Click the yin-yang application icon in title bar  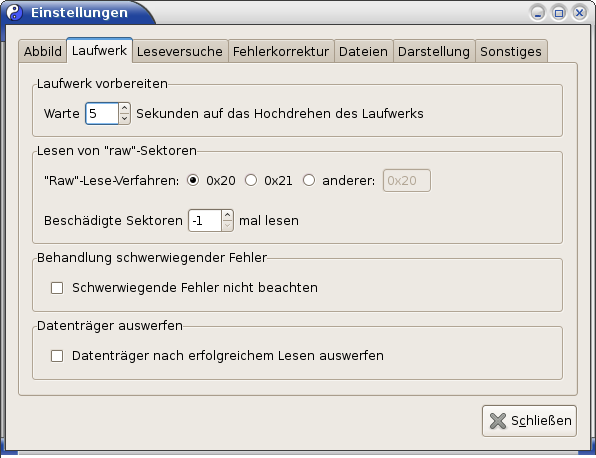[14, 13]
